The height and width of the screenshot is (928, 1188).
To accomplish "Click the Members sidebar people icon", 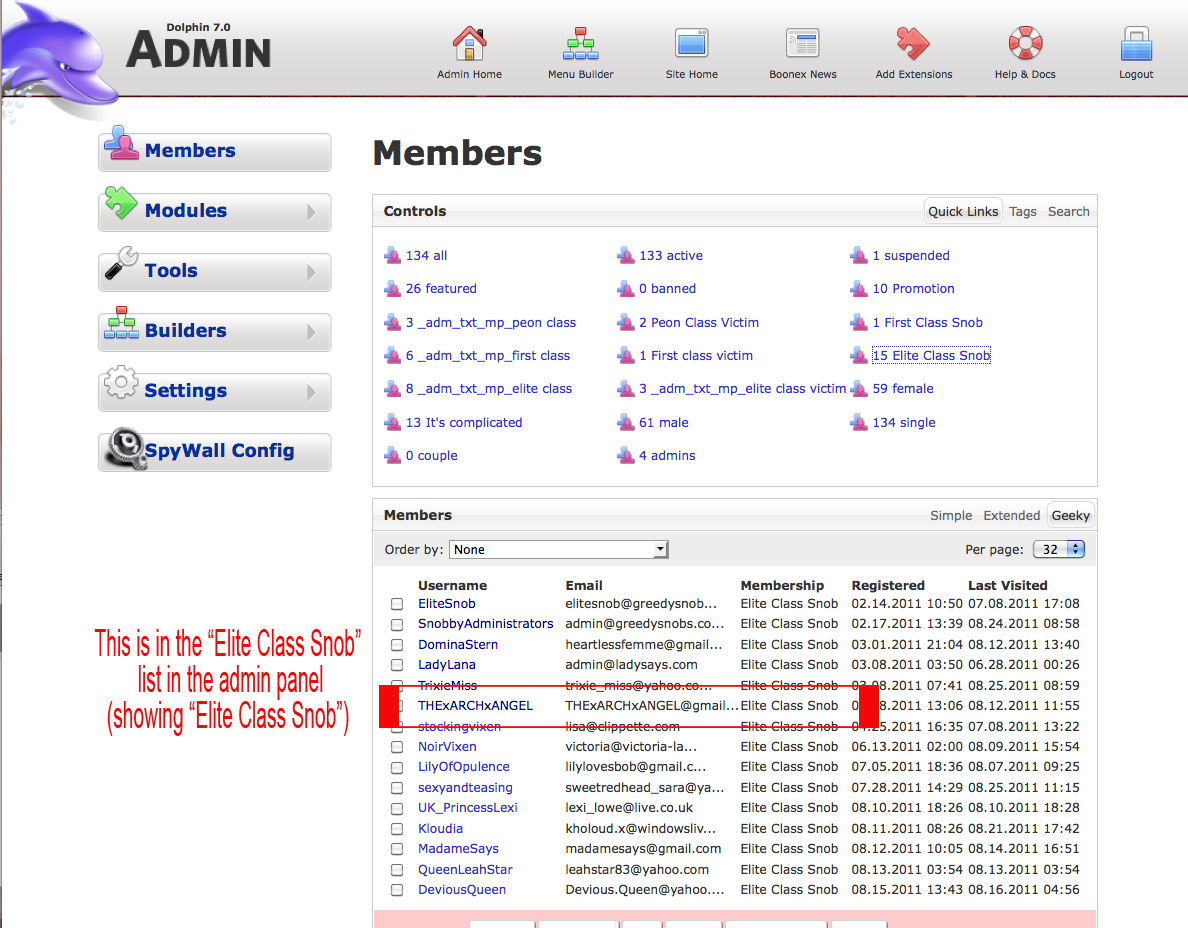I will click(121, 144).
